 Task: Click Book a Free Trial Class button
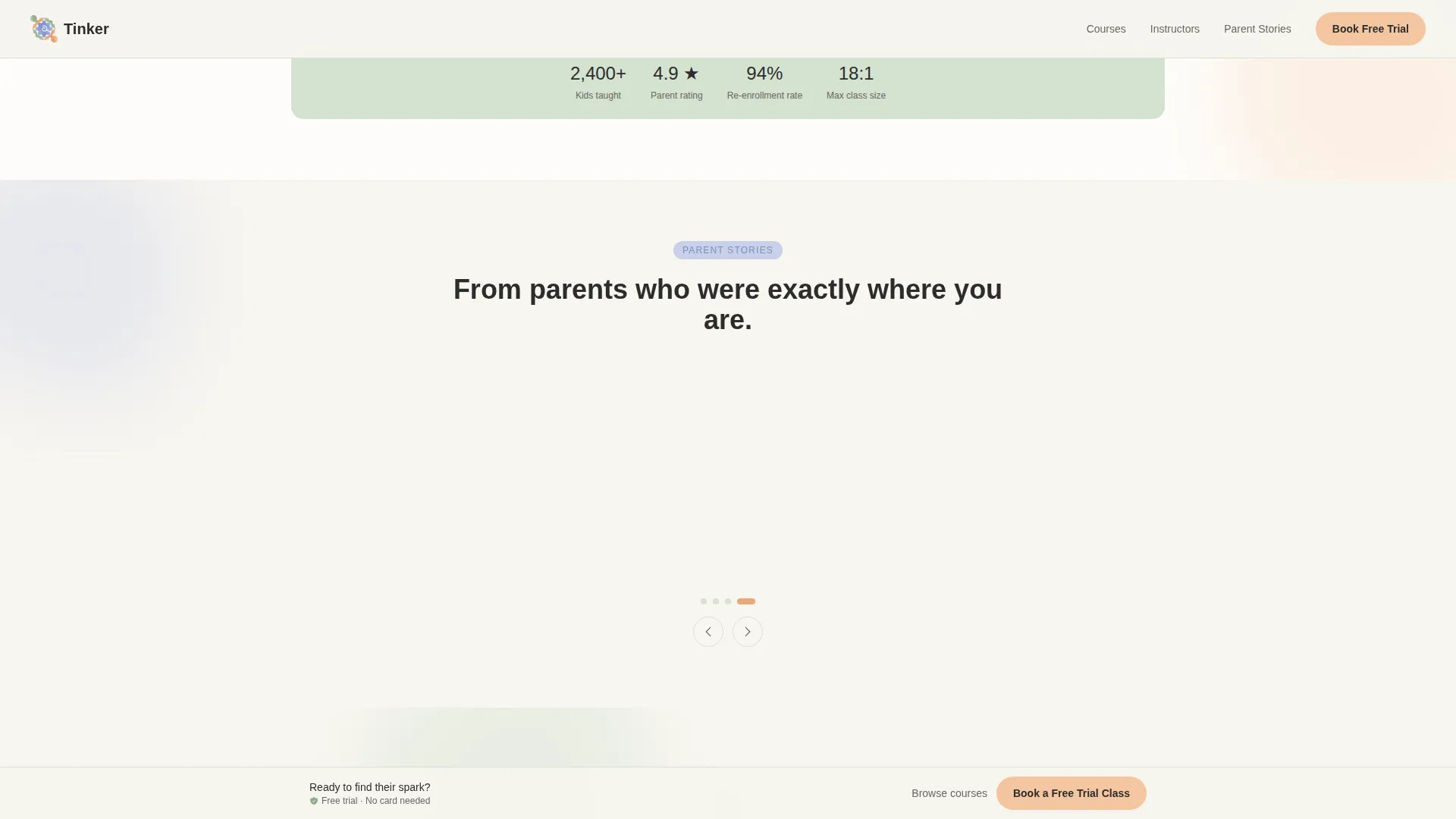tap(1072, 793)
